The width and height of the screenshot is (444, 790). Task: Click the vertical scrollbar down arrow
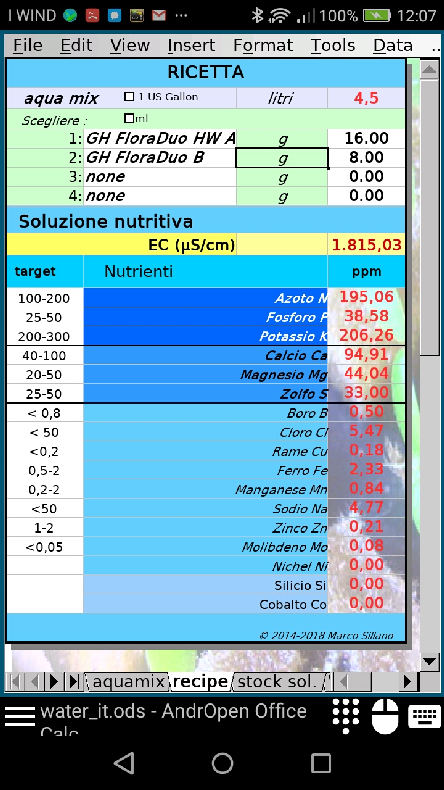430,661
